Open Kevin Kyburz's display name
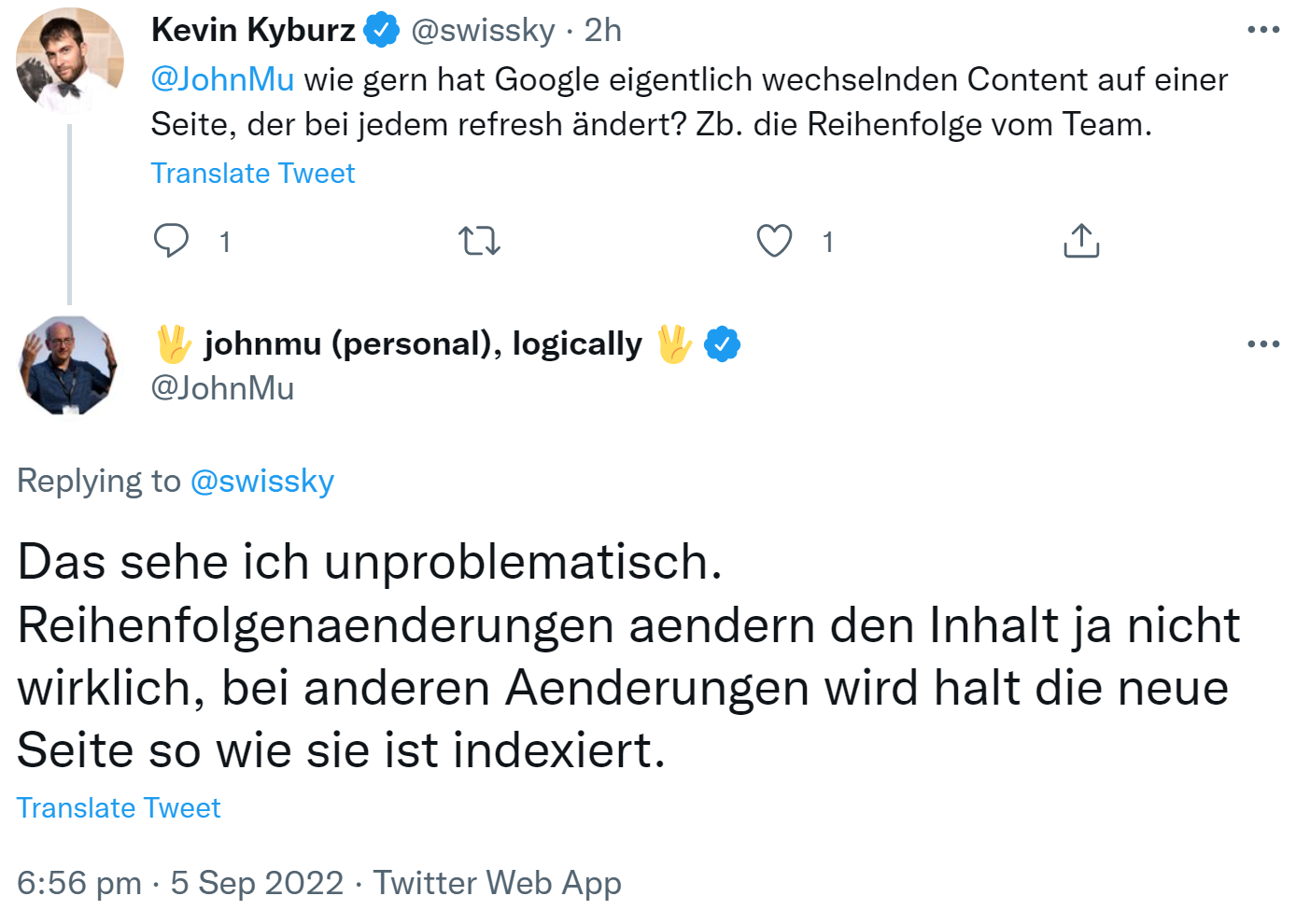Viewport: 1296px width, 924px height. 254,28
